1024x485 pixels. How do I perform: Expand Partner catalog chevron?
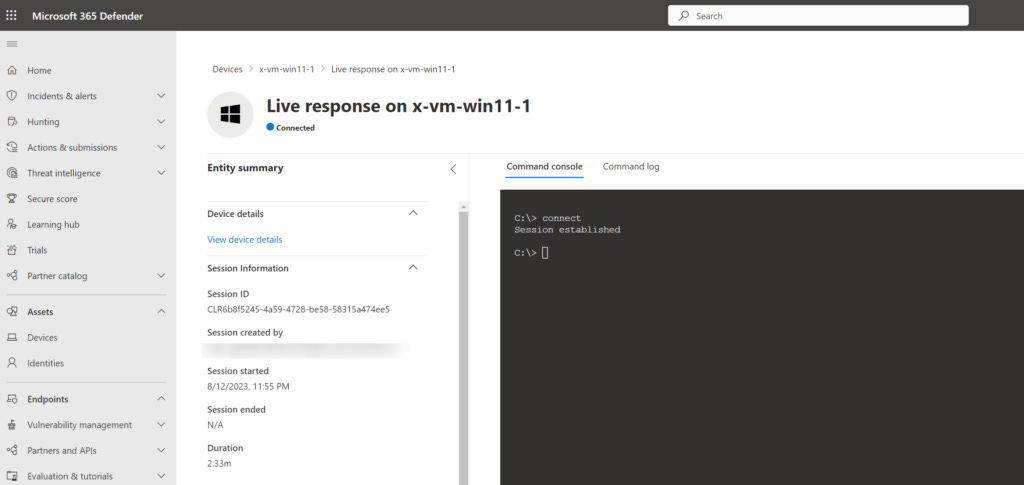pyautogui.click(x=161, y=275)
